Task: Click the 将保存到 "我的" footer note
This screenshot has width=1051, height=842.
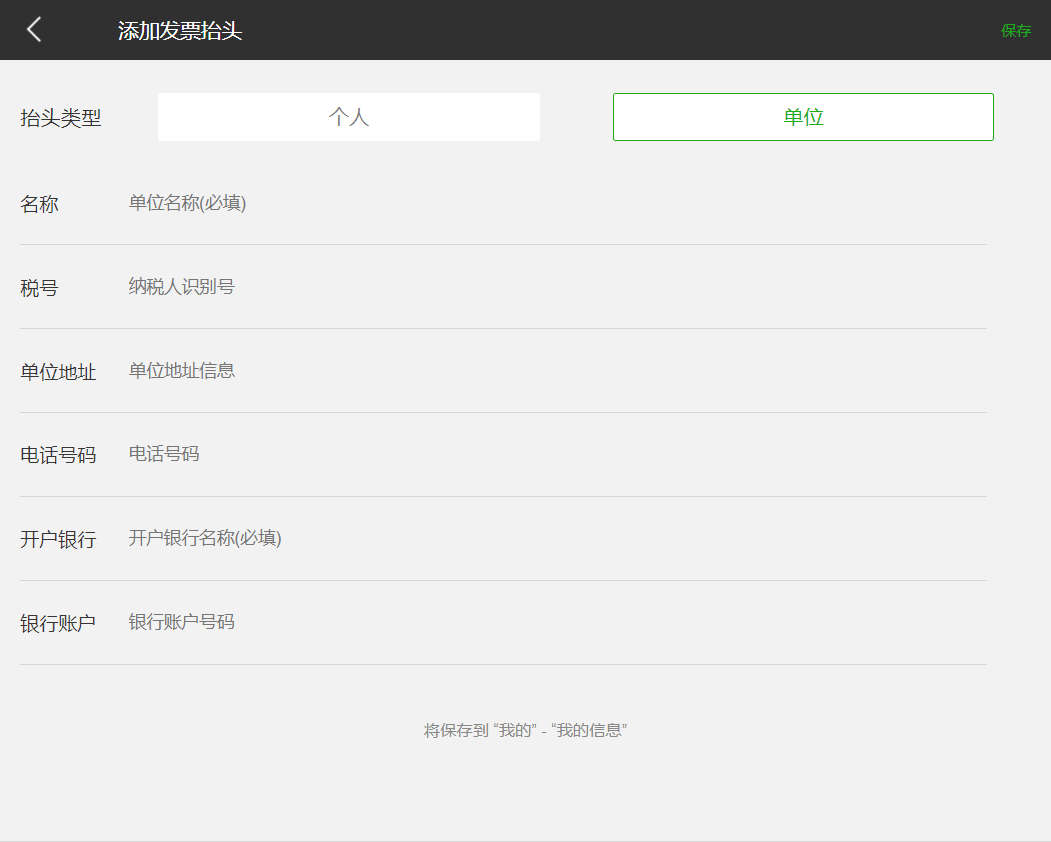Action: (x=525, y=731)
